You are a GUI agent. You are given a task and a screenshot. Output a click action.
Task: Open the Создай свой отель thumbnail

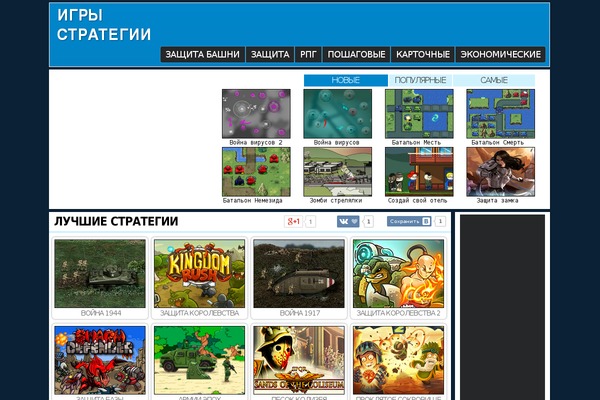(x=419, y=172)
